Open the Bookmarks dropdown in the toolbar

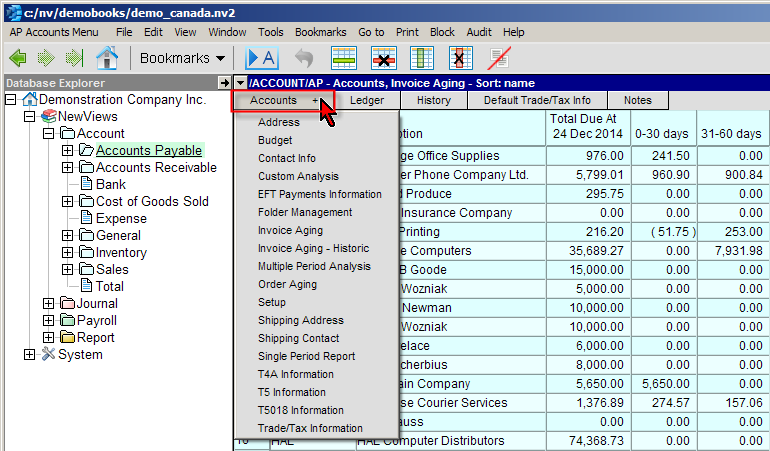click(182, 58)
